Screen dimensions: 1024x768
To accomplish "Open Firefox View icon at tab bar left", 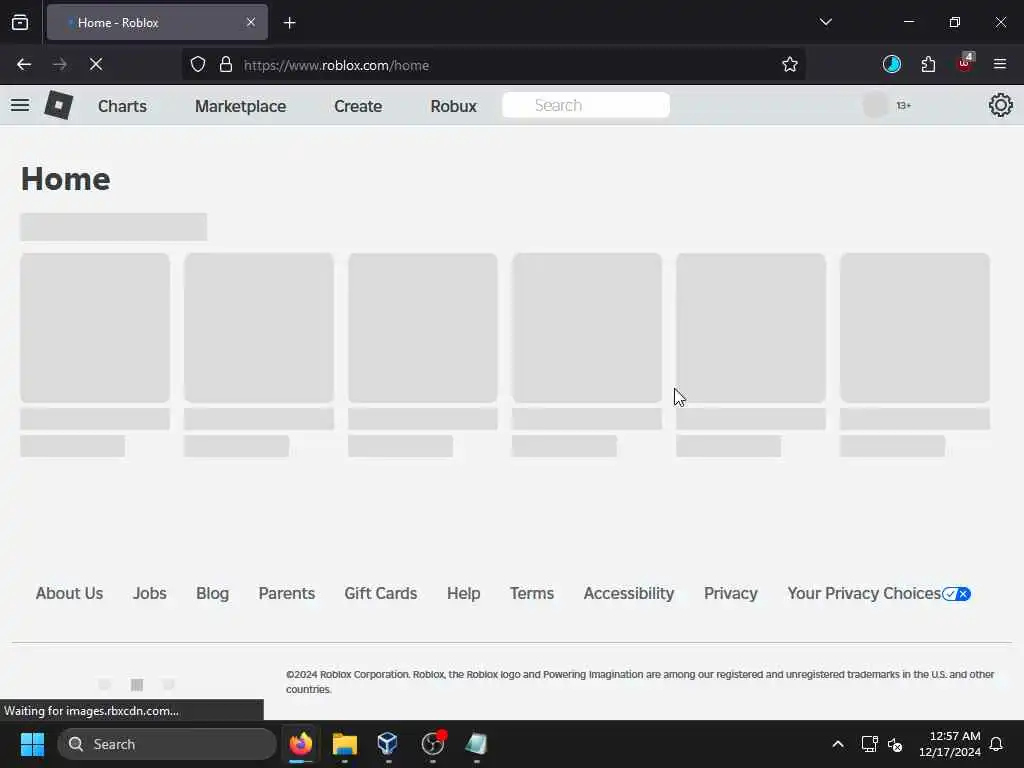I will [20, 23].
